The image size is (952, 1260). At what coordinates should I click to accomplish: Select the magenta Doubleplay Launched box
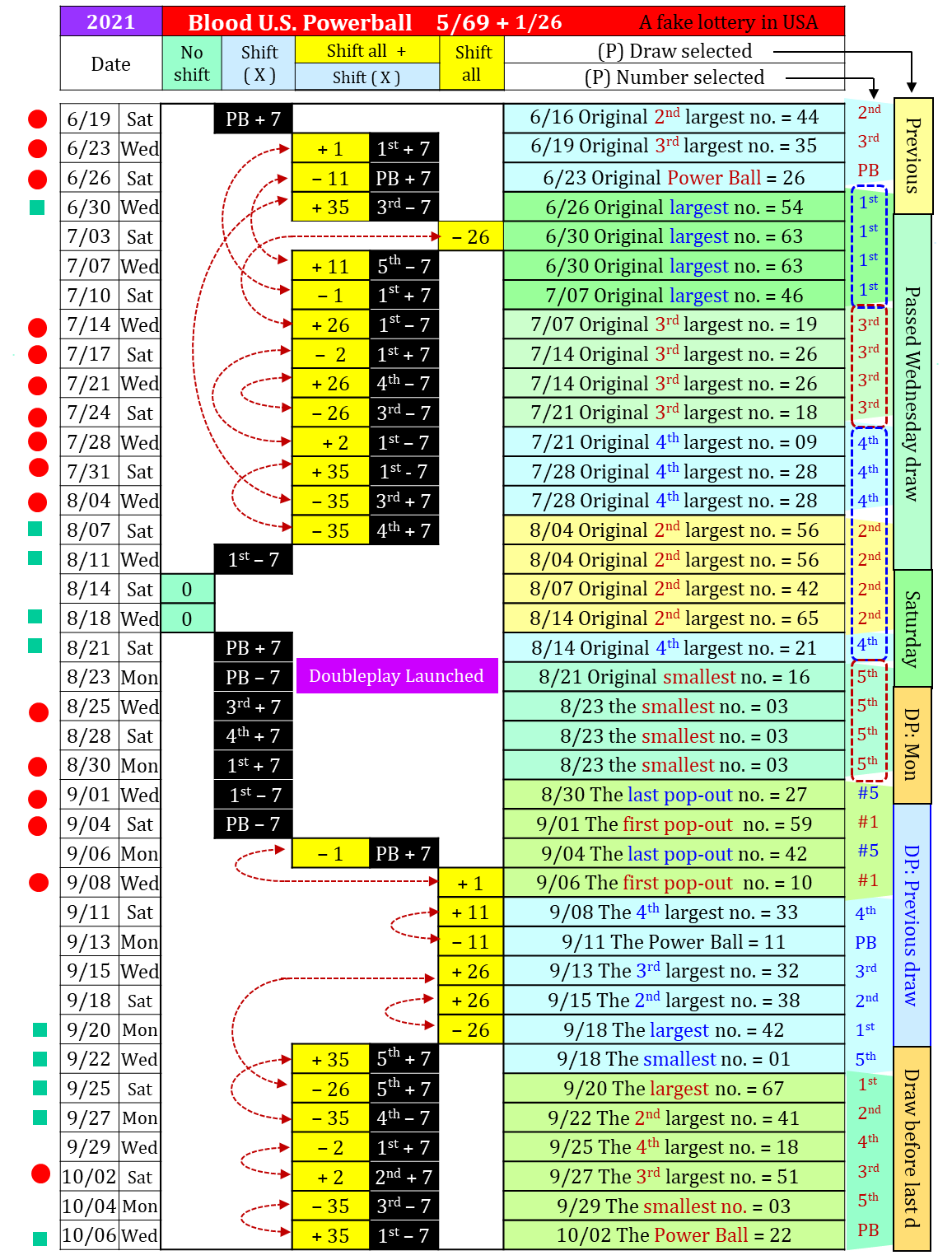[x=397, y=676]
